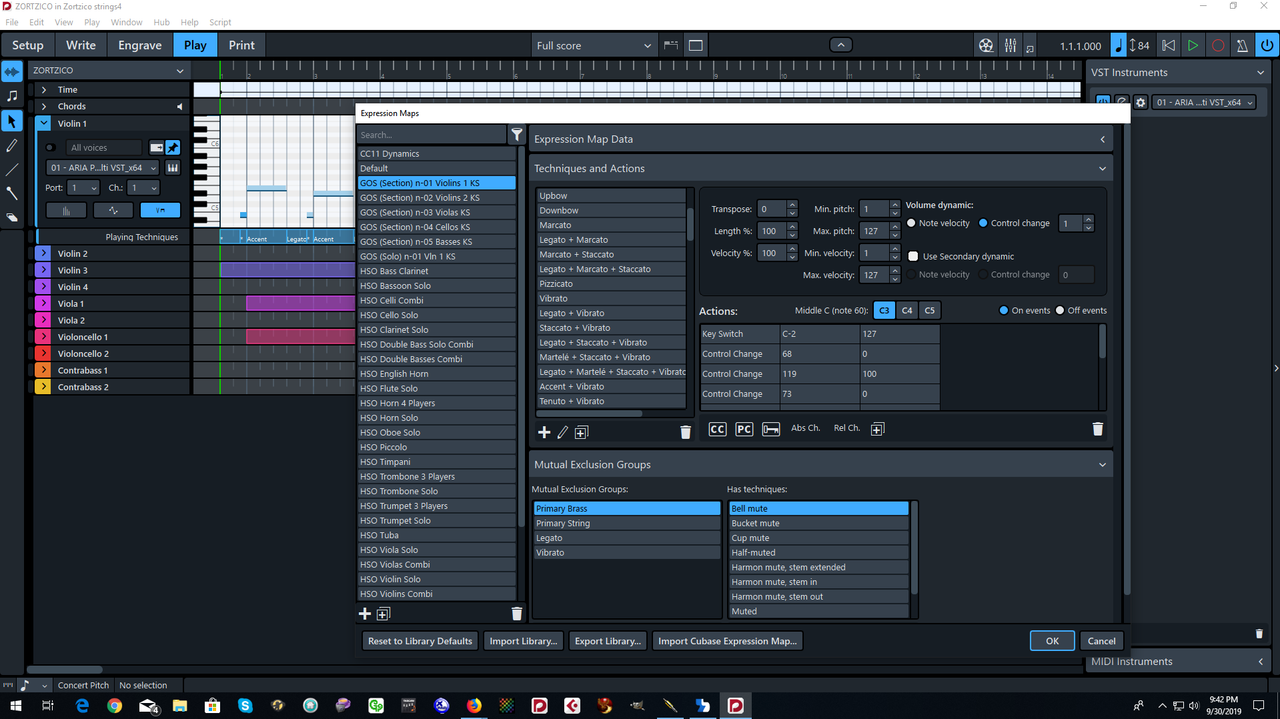The height and width of the screenshot is (719, 1280).
Task: Open Firefox from the Windows taskbar
Action: 473,705
